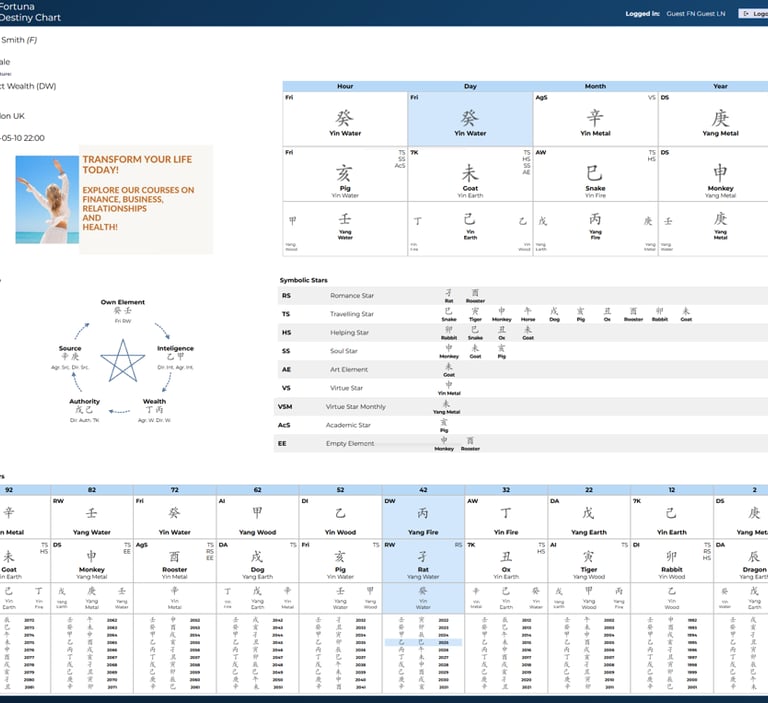Select the Year column header
This screenshot has width=768, height=703.
[x=720, y=86]
